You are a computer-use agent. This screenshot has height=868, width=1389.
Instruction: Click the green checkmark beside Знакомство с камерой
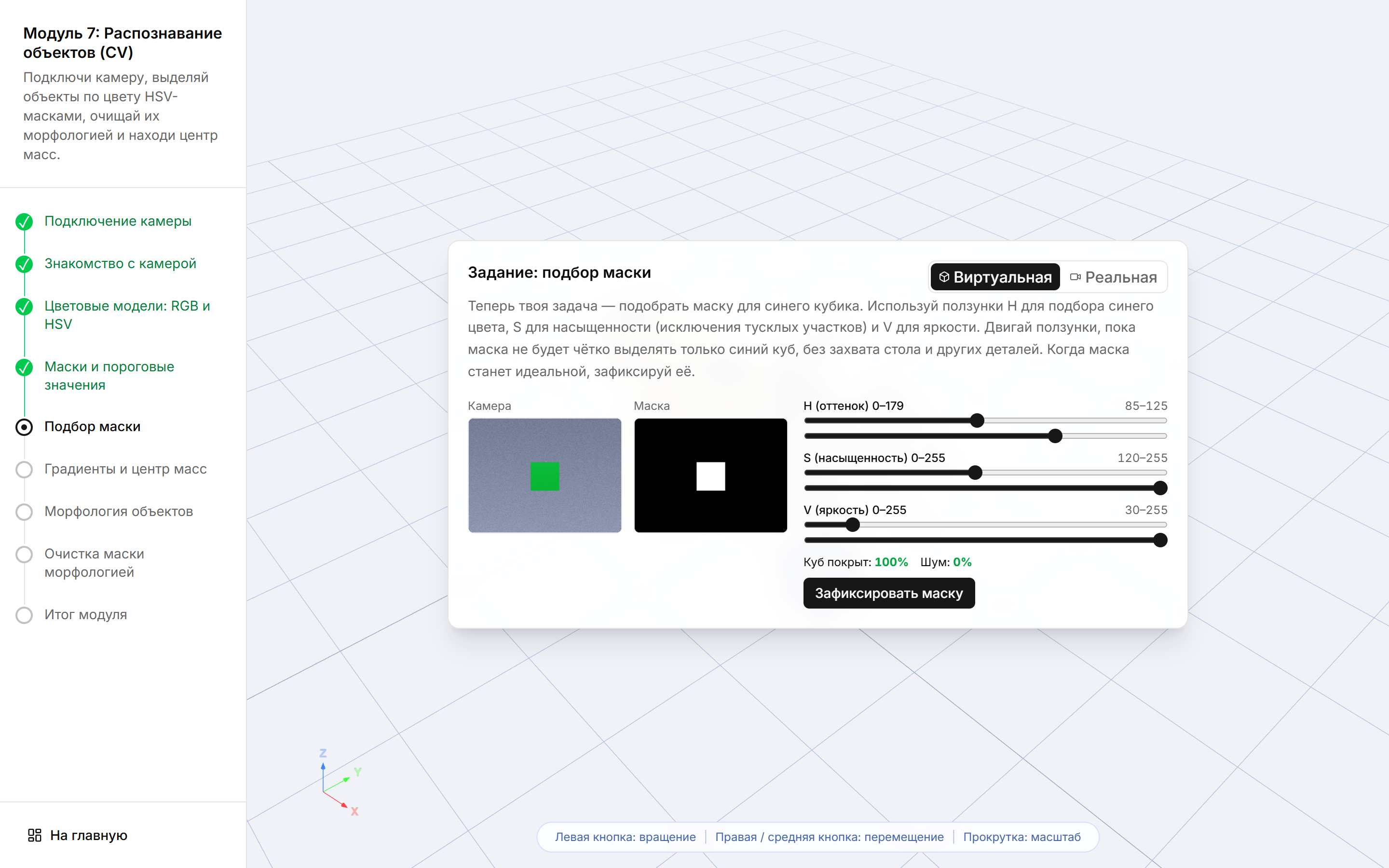[24, 264]
